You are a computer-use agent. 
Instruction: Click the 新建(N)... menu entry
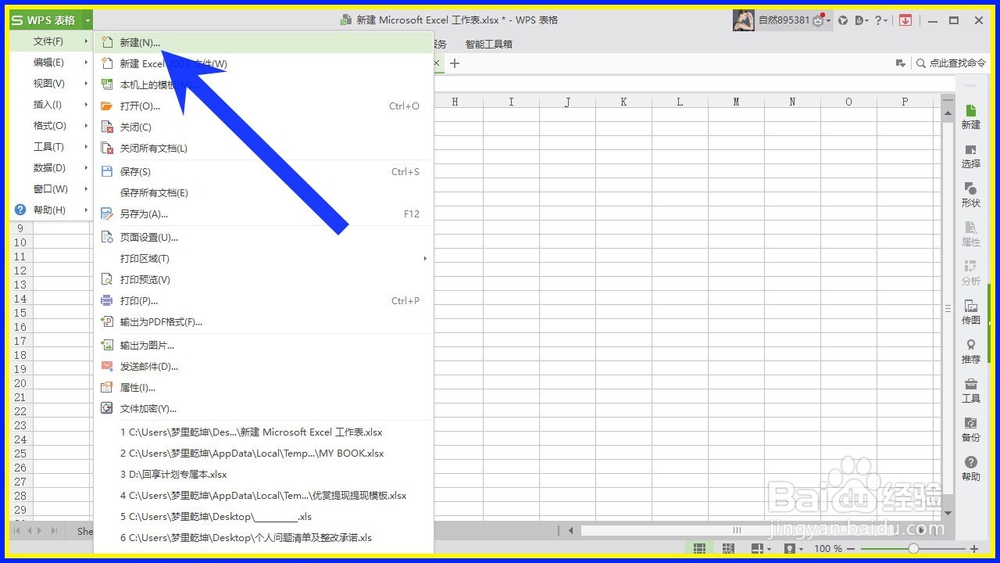coord(263,43)
